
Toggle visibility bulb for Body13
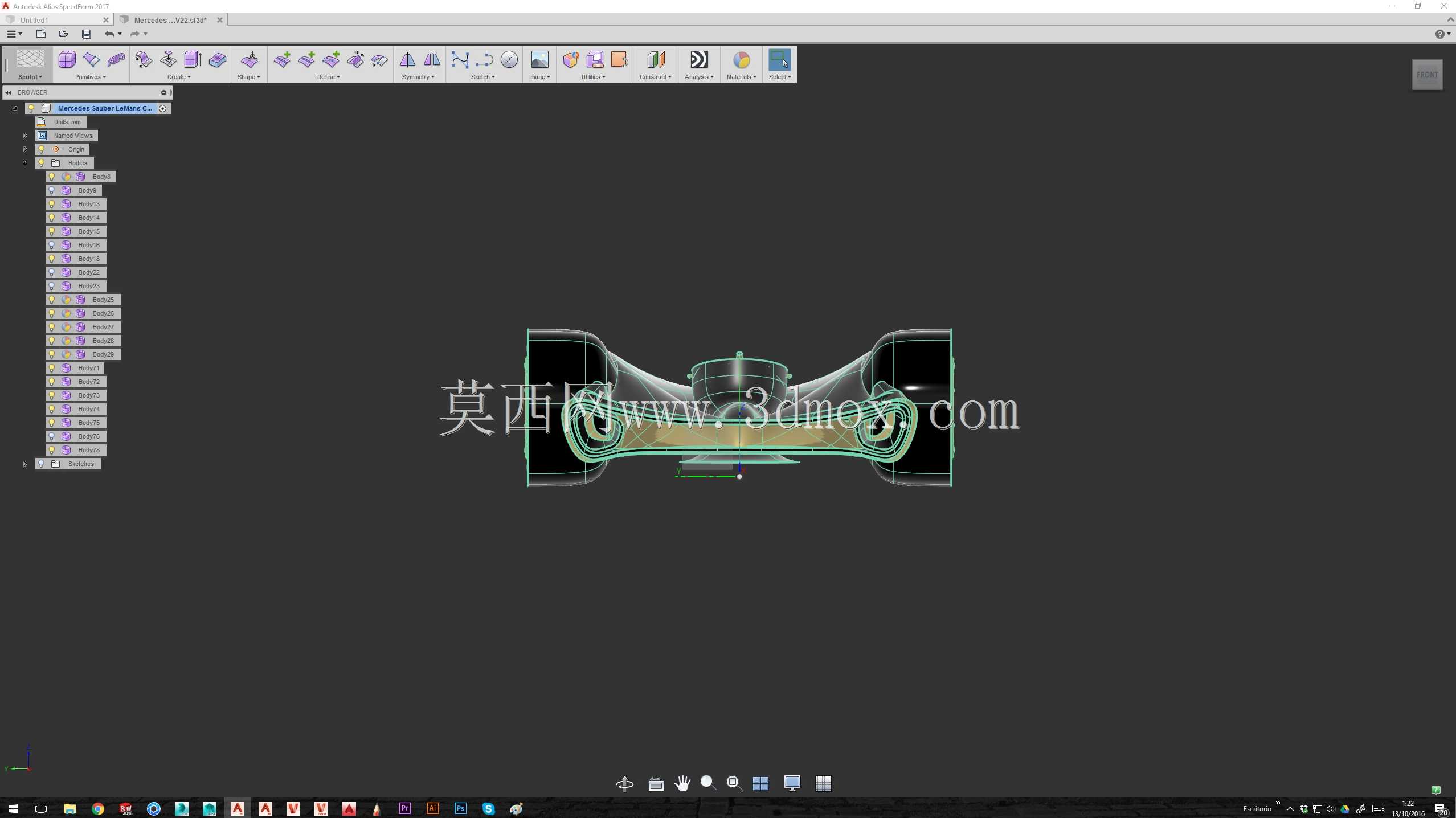coord(52,204)
